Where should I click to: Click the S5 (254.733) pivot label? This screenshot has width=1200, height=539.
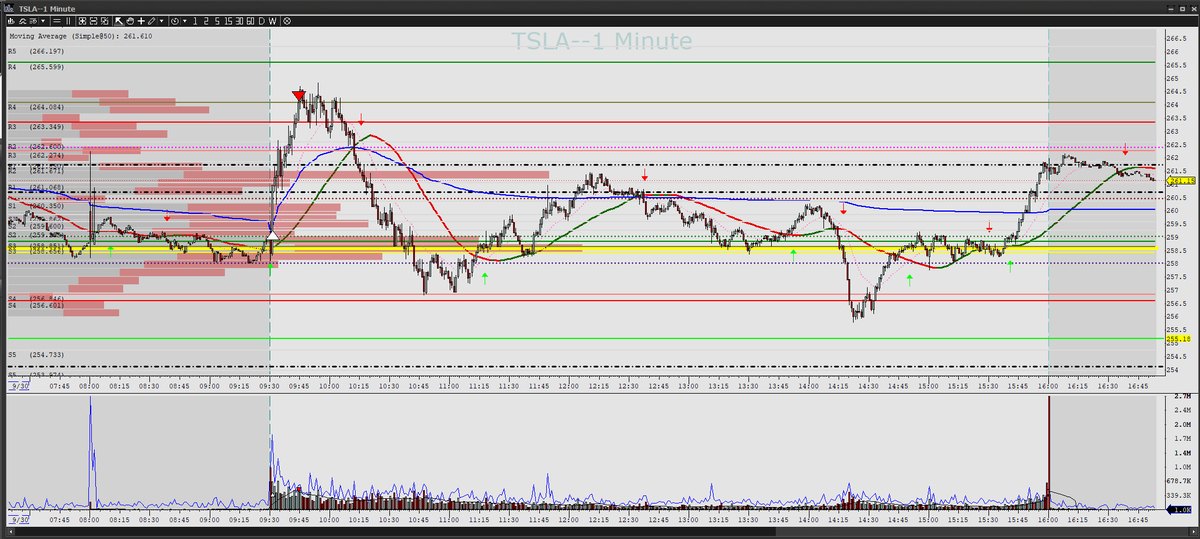pos(36,354)
